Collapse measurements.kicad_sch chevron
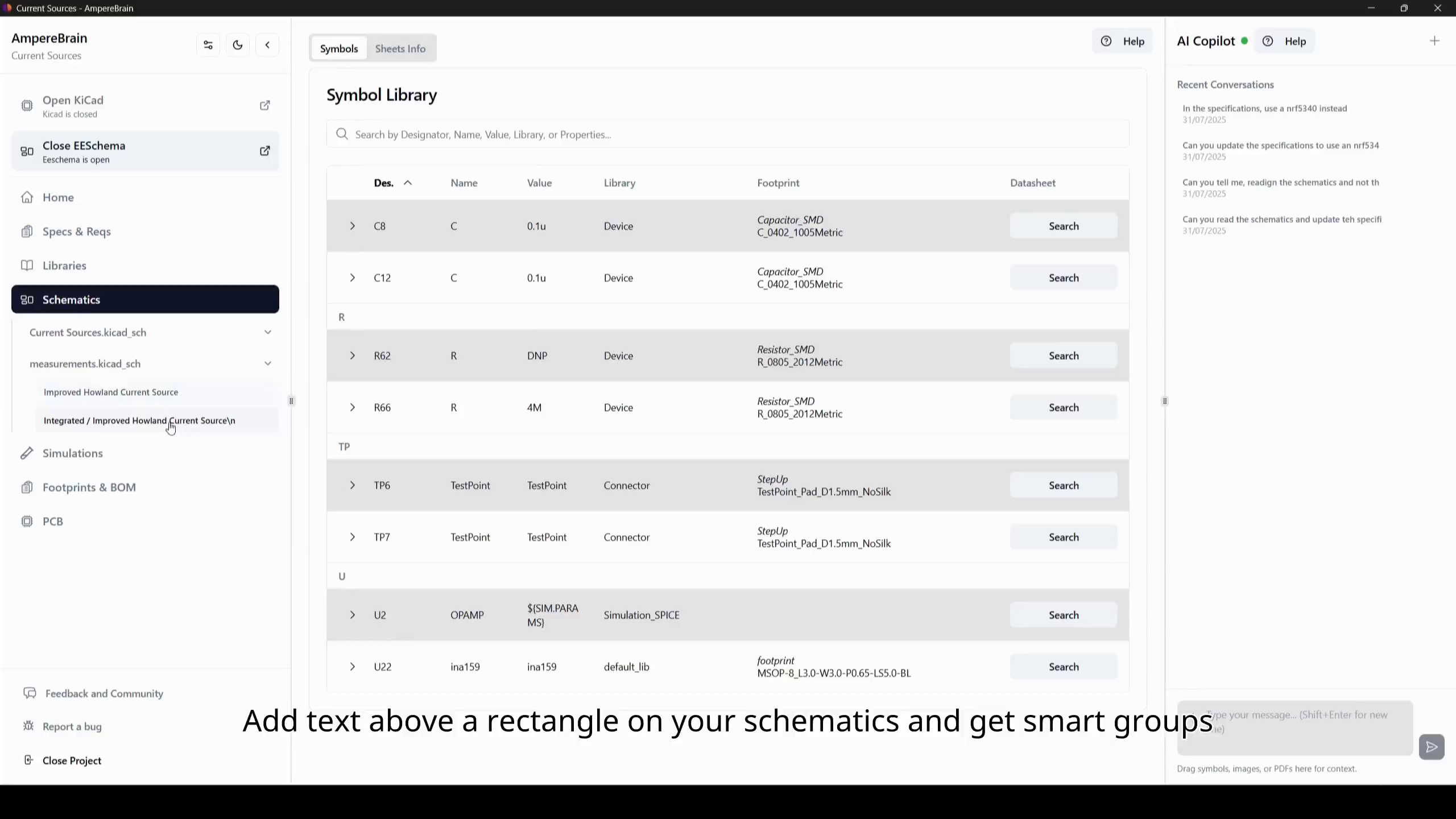The height and width of the screenshot is (819, 1456). [x=268, y=363]
